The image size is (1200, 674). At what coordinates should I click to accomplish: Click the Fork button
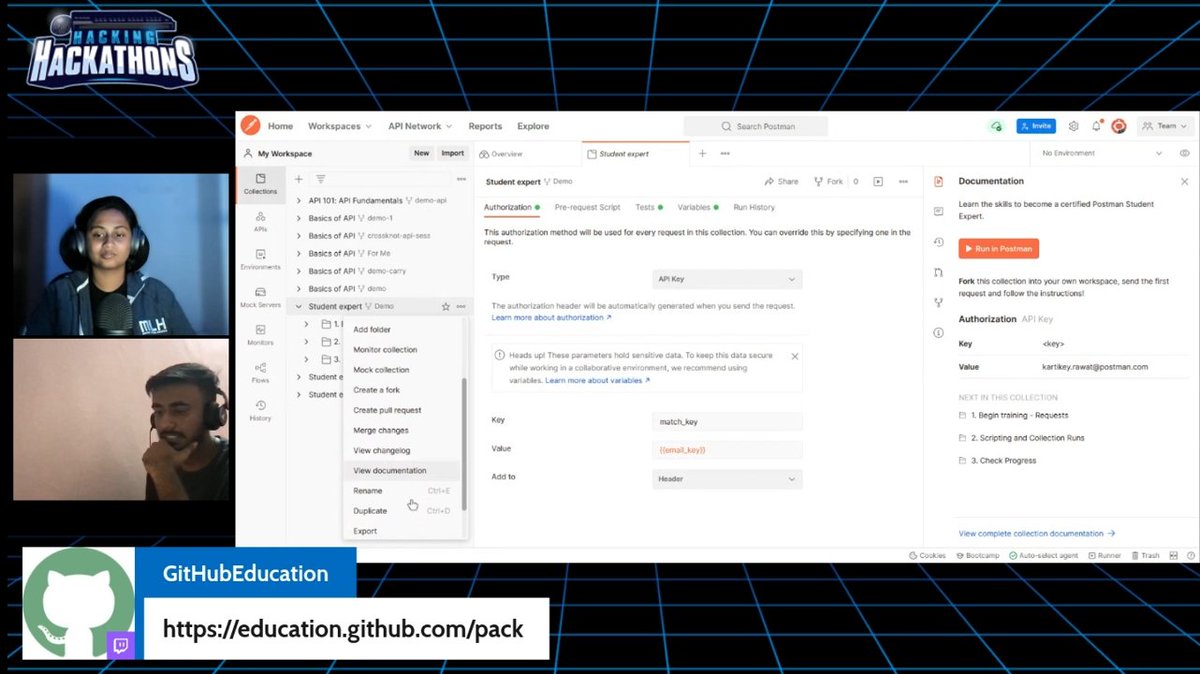click(x=829, y=182)
